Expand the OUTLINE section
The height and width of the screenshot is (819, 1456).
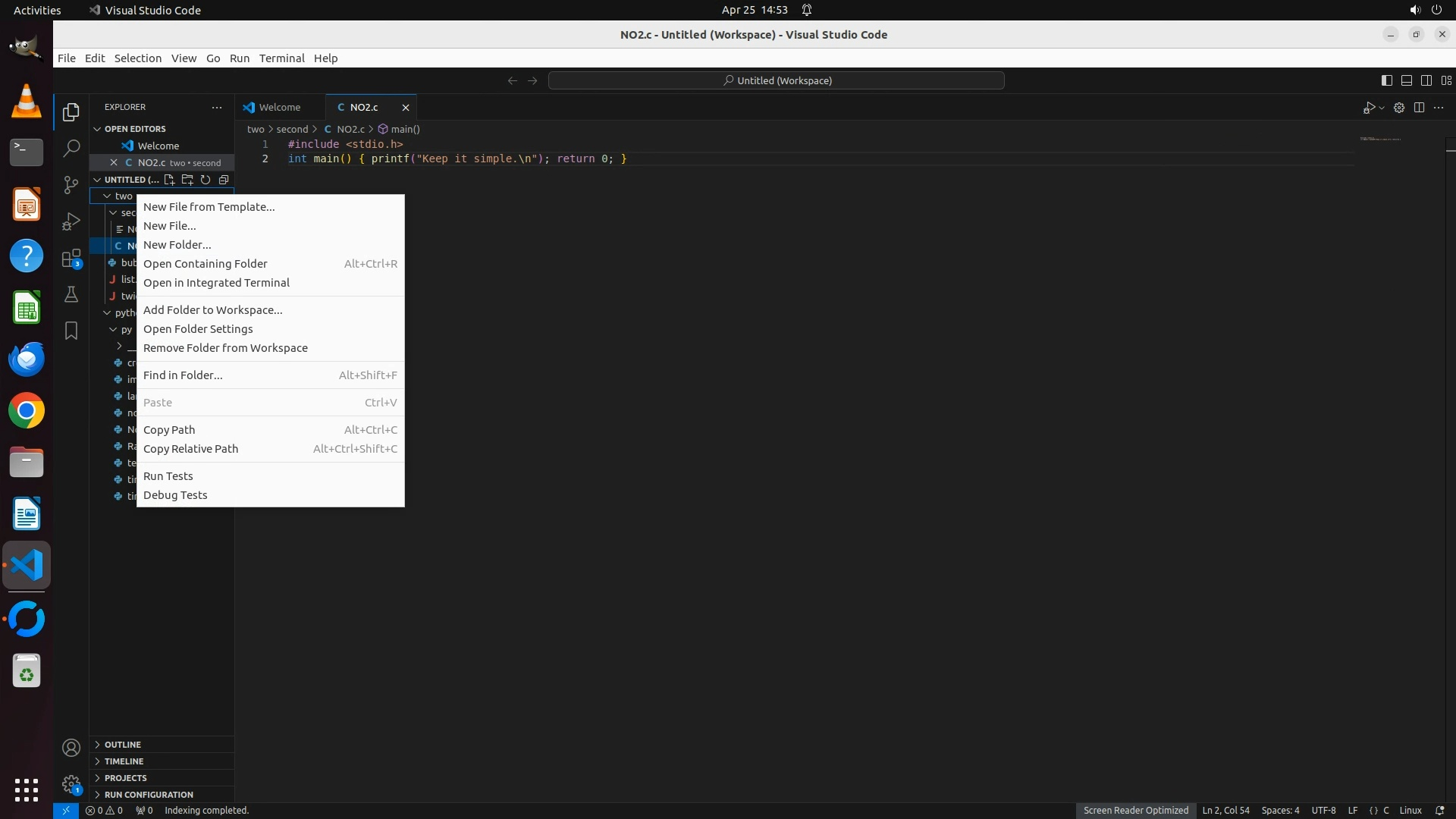coord(123,745)
